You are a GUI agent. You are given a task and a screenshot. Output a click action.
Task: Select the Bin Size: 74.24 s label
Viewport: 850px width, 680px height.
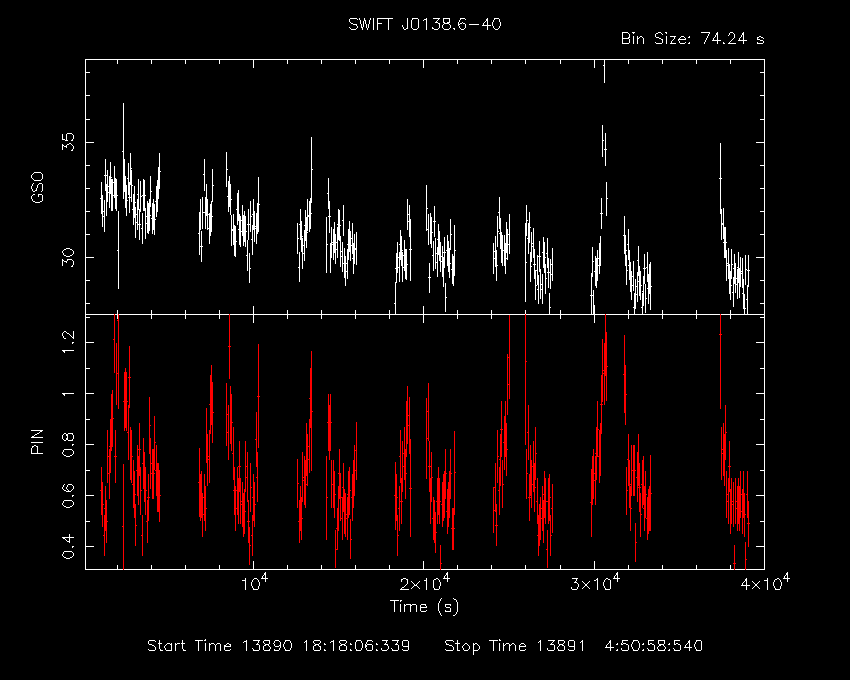[x=692, y=39]
